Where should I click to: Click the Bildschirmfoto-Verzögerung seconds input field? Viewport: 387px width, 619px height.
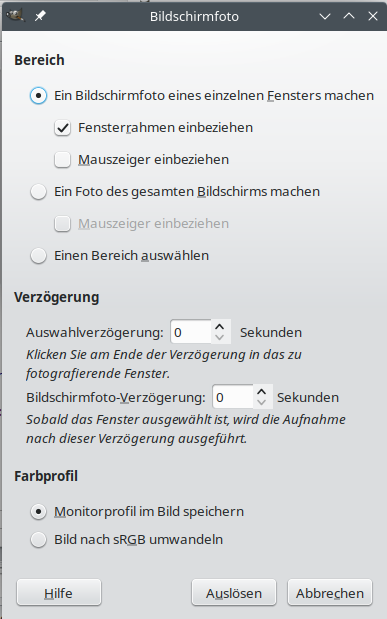[233, 397]
